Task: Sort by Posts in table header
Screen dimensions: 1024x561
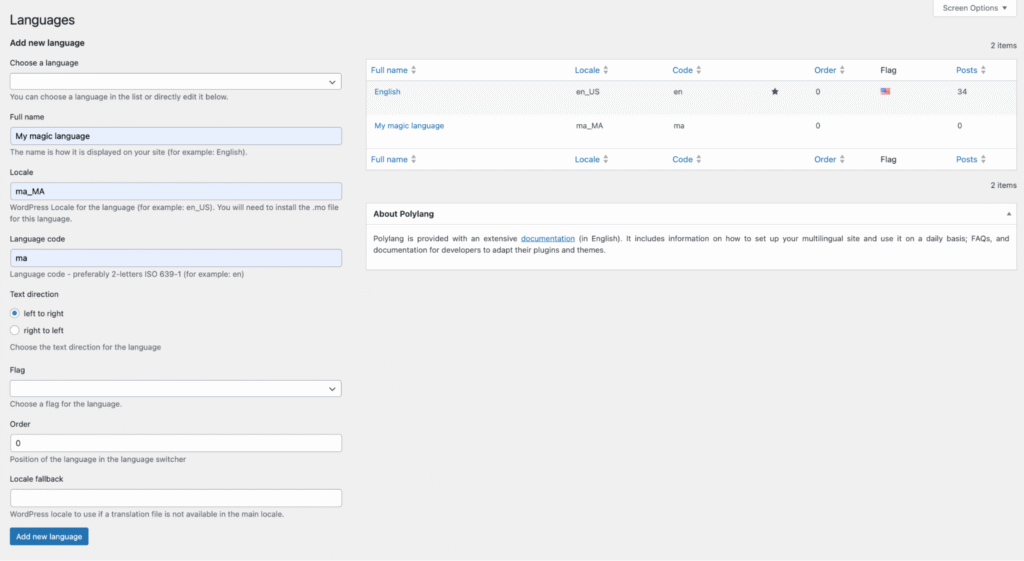Action: (x=970, y=70)
